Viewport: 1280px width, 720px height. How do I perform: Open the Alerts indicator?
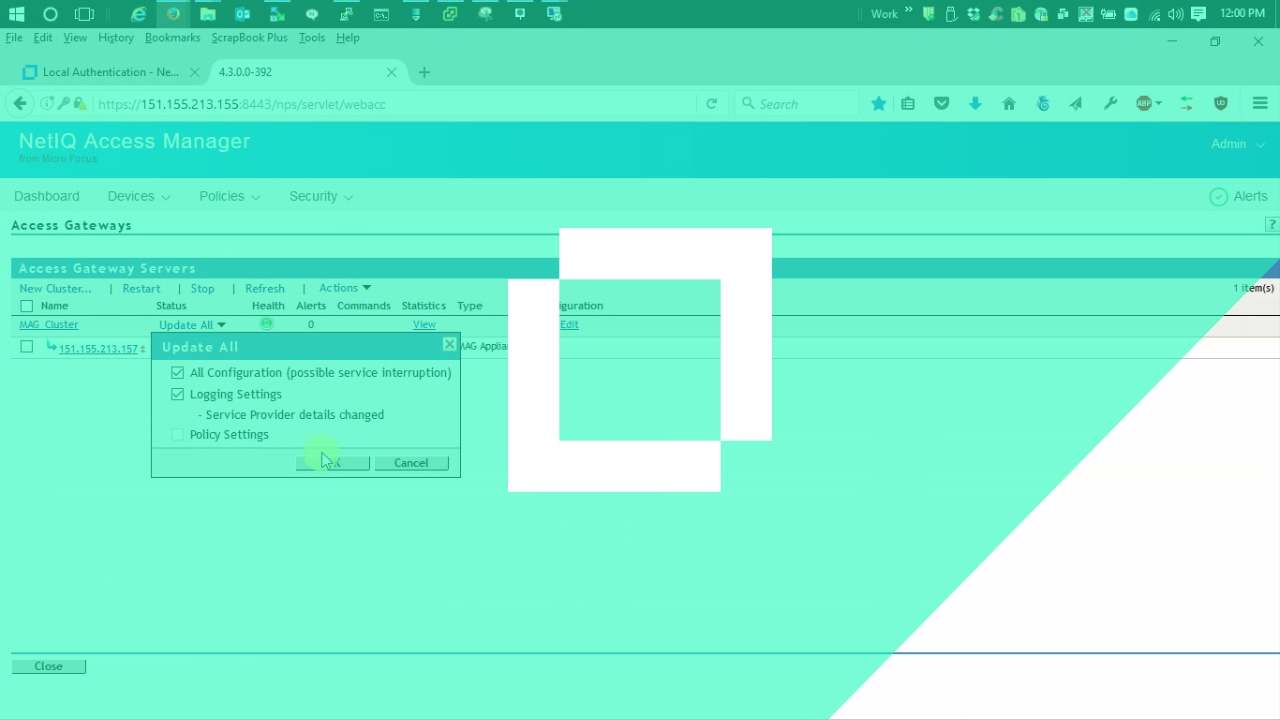(1238, 196)
